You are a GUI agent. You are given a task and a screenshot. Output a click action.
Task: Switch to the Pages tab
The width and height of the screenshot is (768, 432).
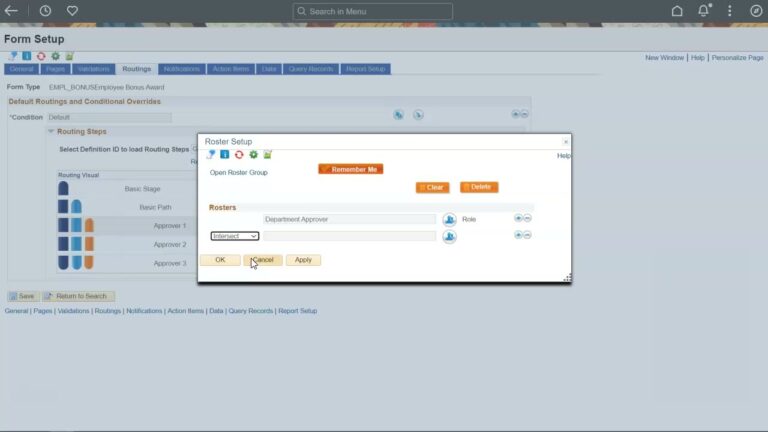click(x=55, y=69)
